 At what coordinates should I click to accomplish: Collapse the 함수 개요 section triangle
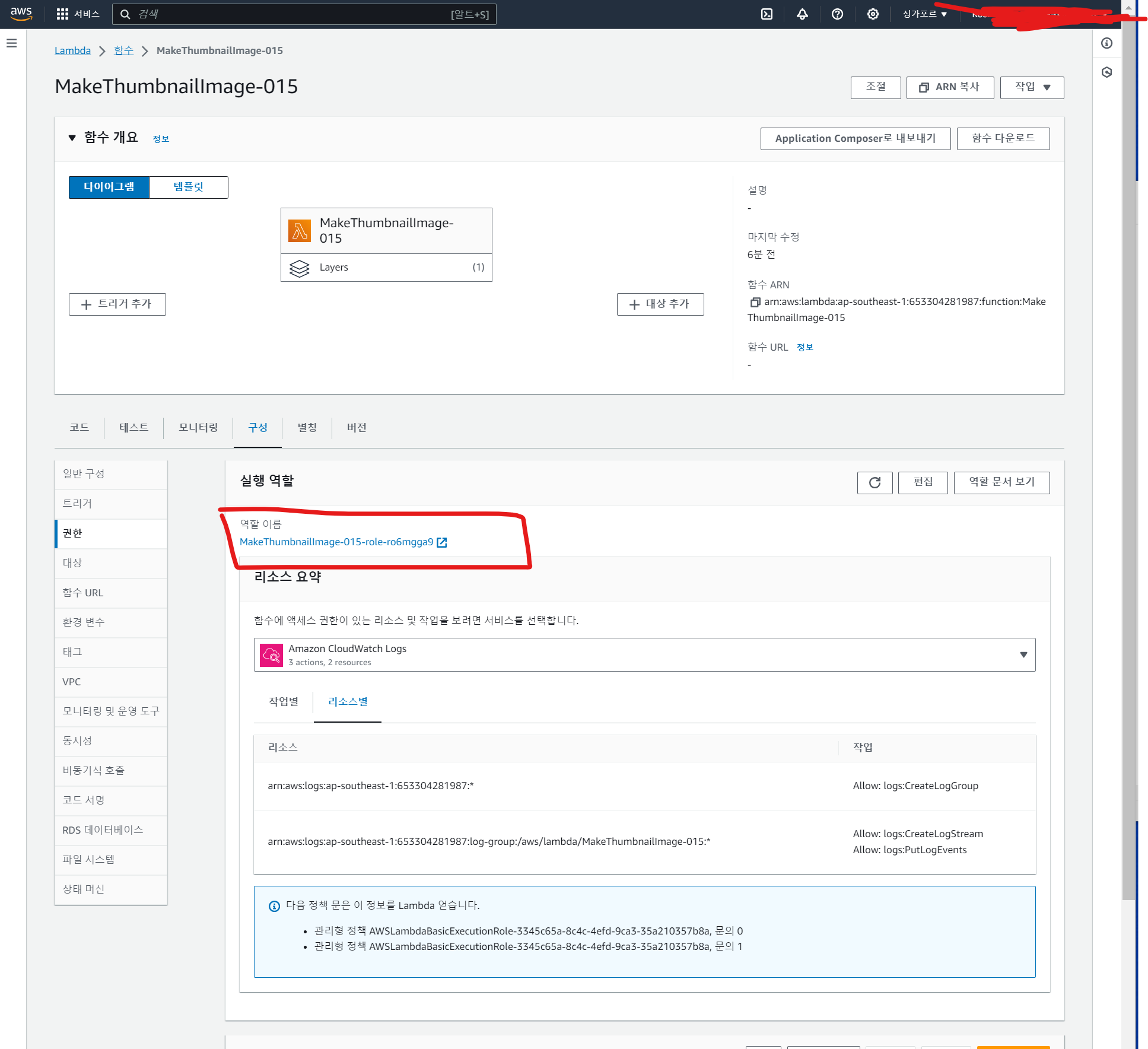(x=72, y=138)
